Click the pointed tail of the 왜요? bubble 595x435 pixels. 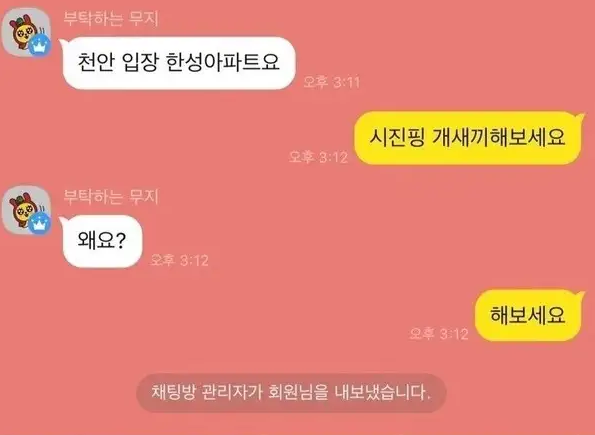coord(63,221)
